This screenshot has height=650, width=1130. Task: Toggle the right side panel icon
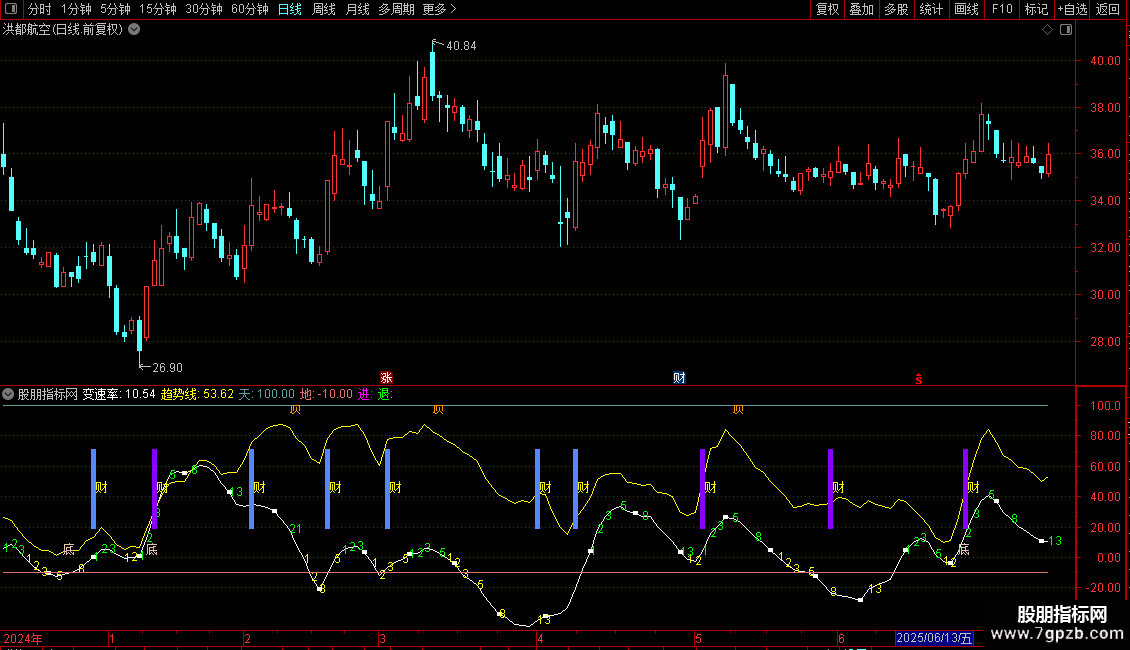point(1065,30)
